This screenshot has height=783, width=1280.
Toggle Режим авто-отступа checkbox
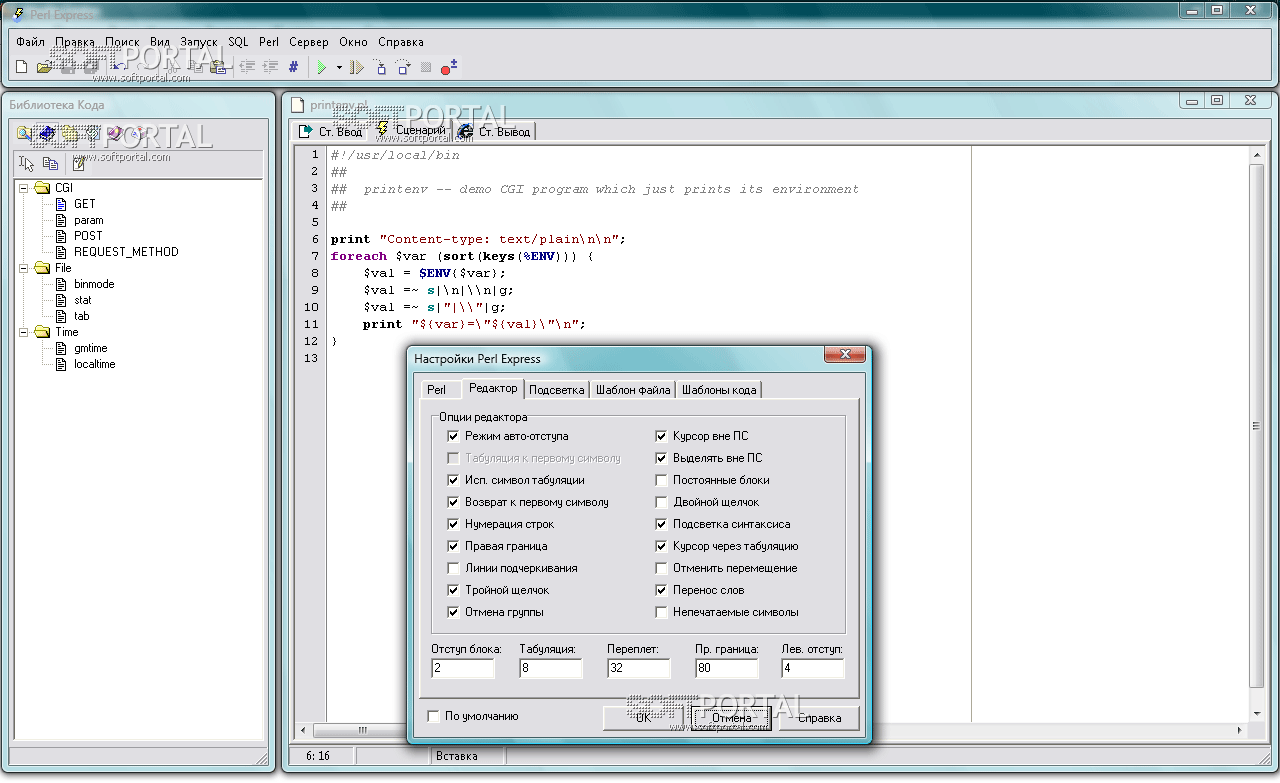coord(453,436)
